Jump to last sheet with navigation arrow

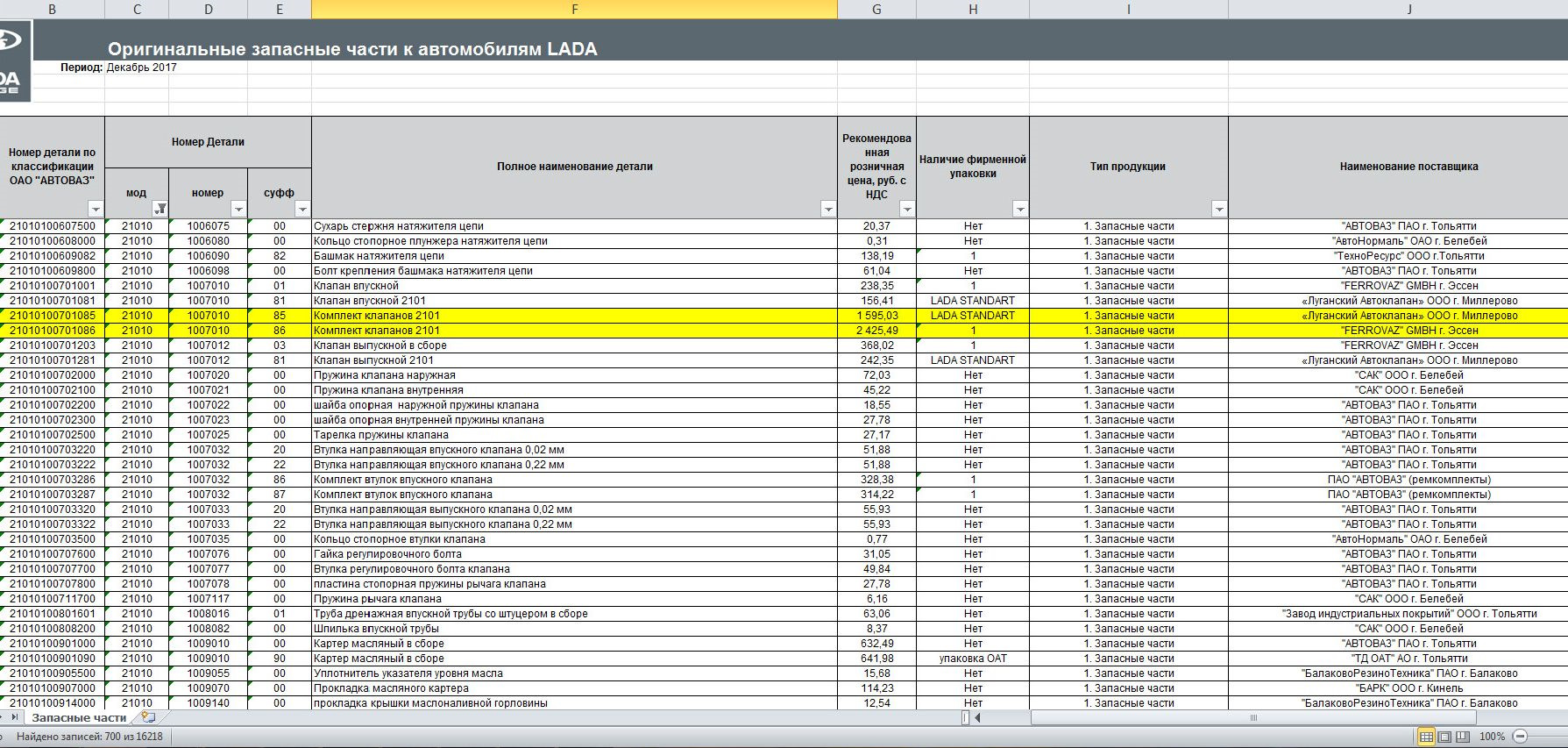click(13, 717)
